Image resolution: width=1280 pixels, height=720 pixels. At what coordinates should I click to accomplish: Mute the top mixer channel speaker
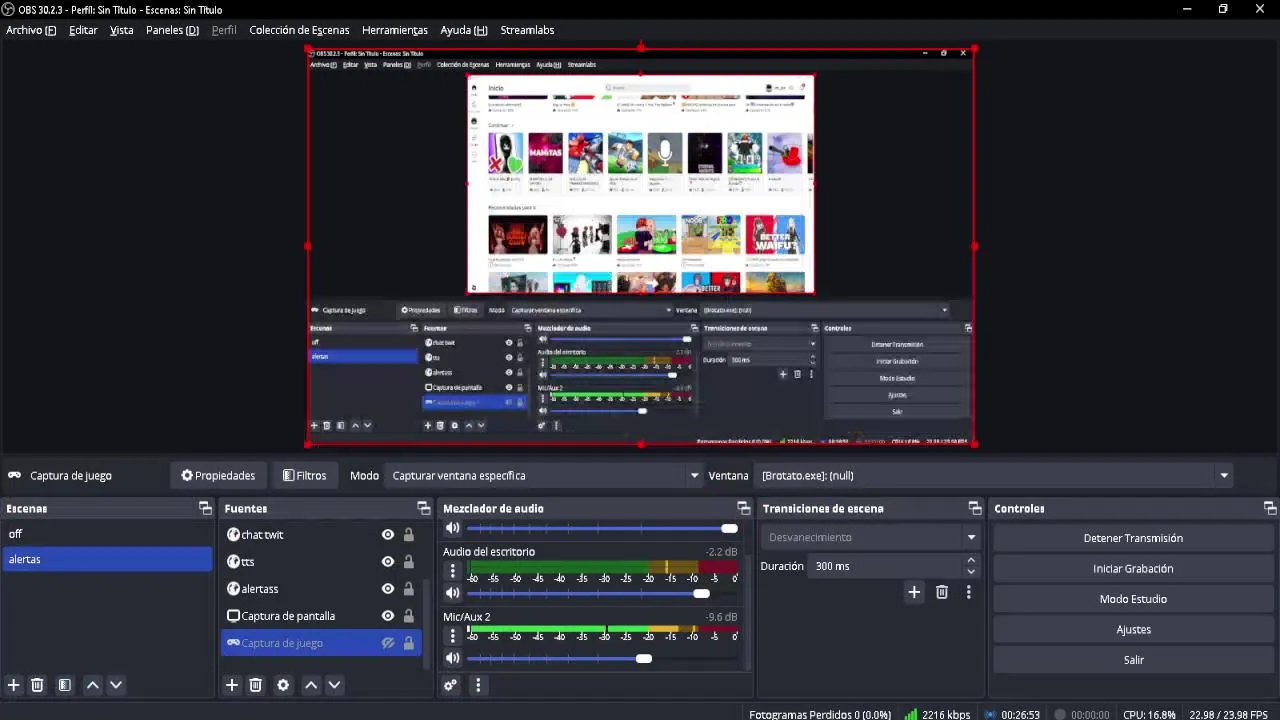coord(452,528)
